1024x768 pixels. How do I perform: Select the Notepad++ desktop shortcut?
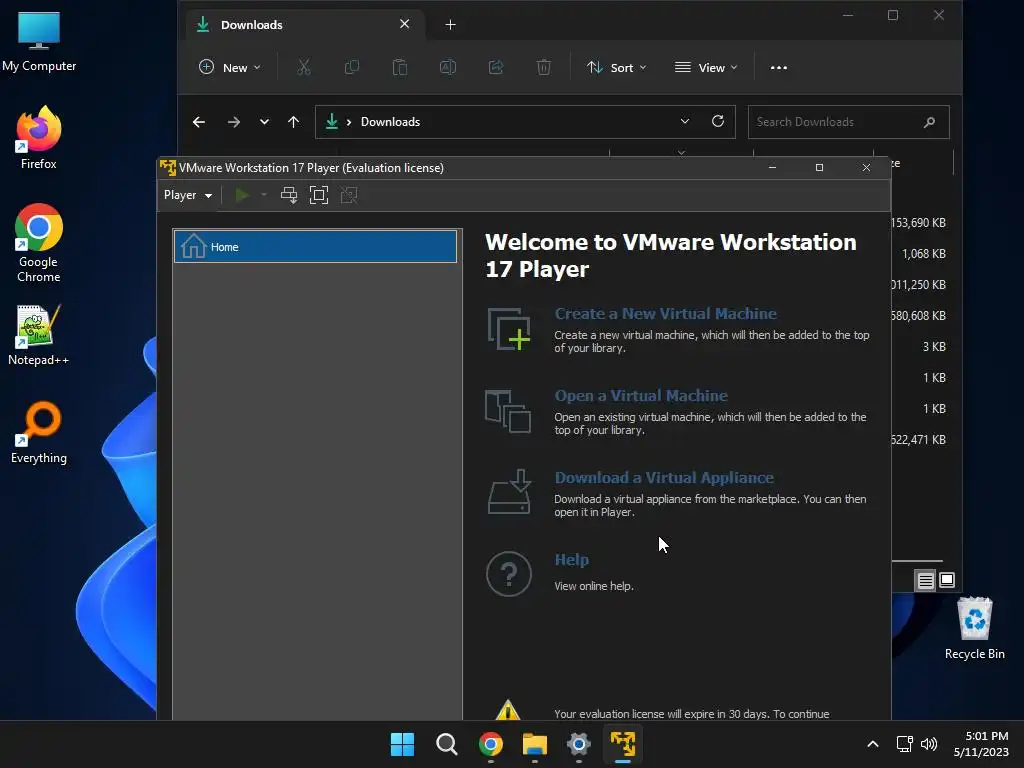pyautogui.click(x=39, y=334)
